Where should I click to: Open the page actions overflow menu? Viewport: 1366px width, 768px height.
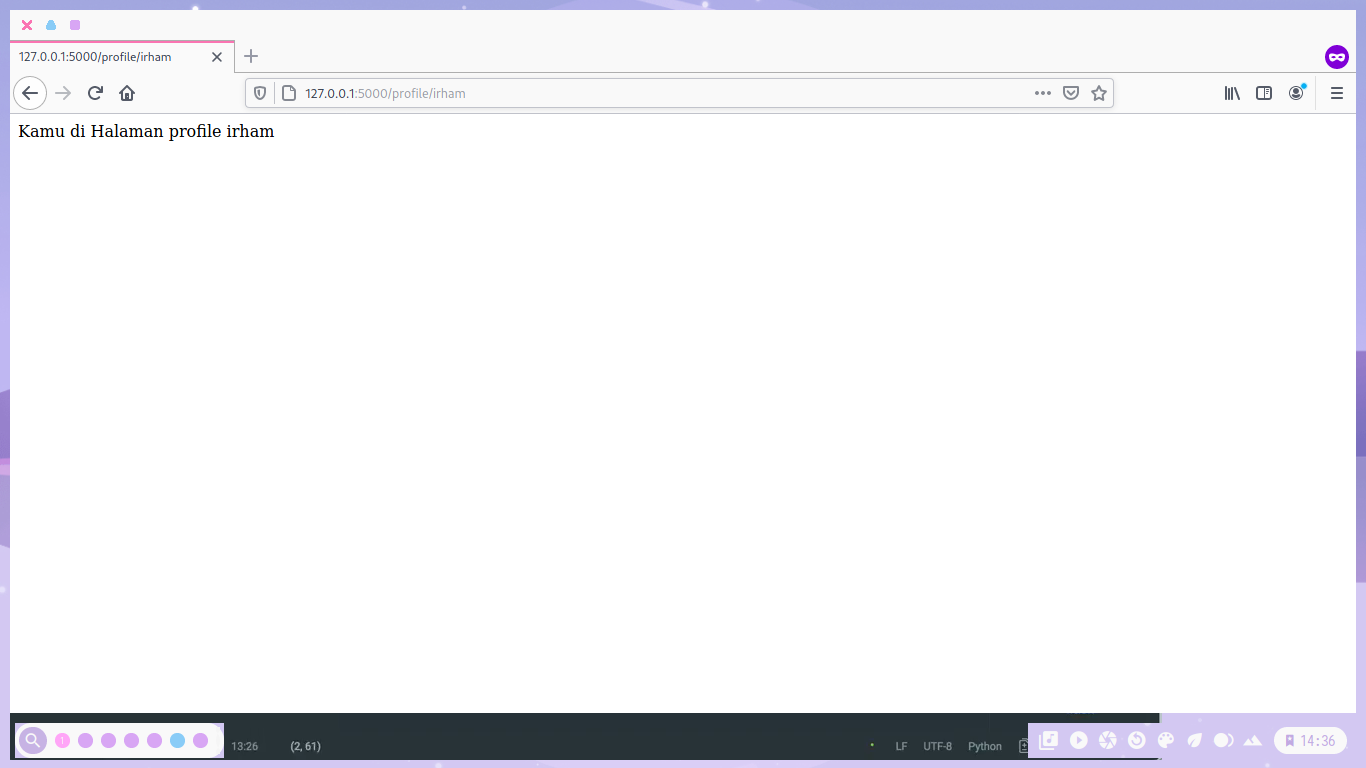[1042, 93]
